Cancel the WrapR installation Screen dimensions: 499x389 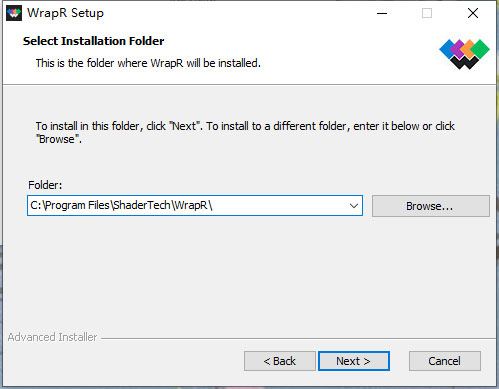pyautogui.click(x=445, y=361)
